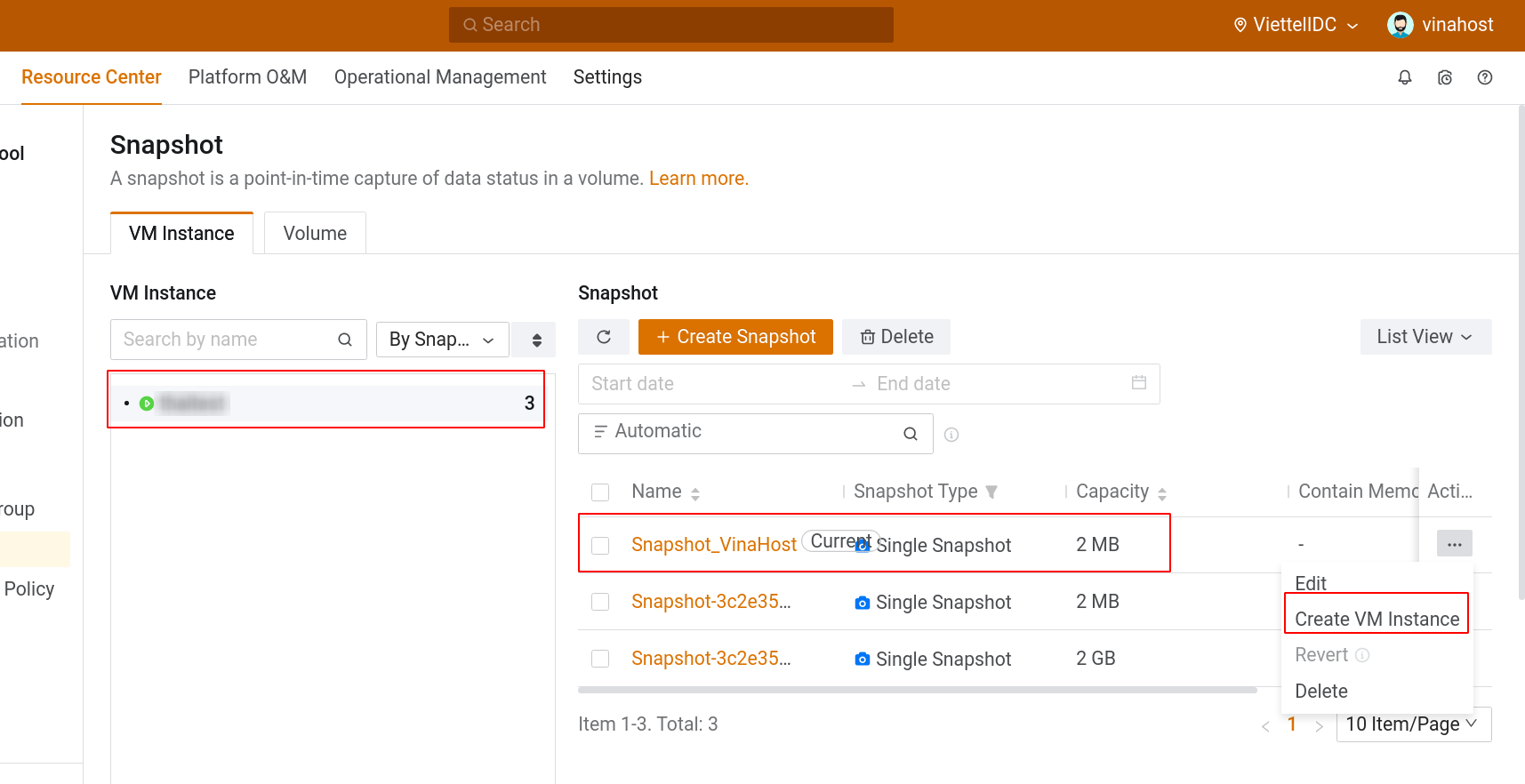Click the info icon next to Automatic search
The height and width of the screenshot is (784, 1525).
coord(951,435)
